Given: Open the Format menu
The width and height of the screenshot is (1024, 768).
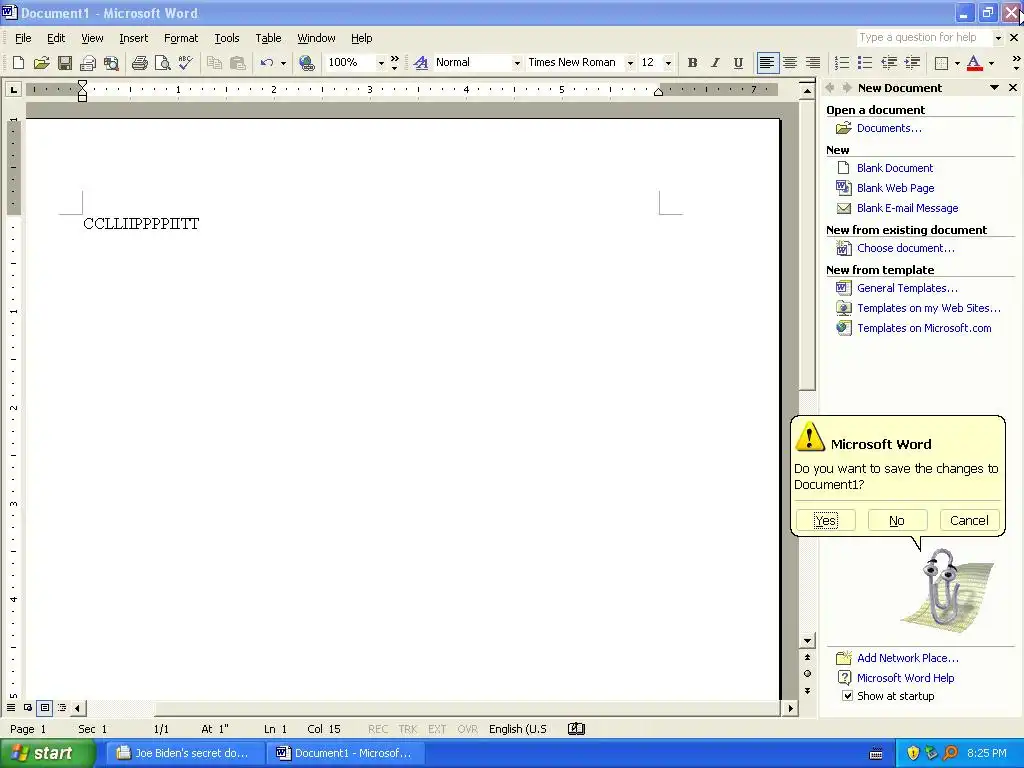Looking at the screenshot, I should (x=181, y=38).
